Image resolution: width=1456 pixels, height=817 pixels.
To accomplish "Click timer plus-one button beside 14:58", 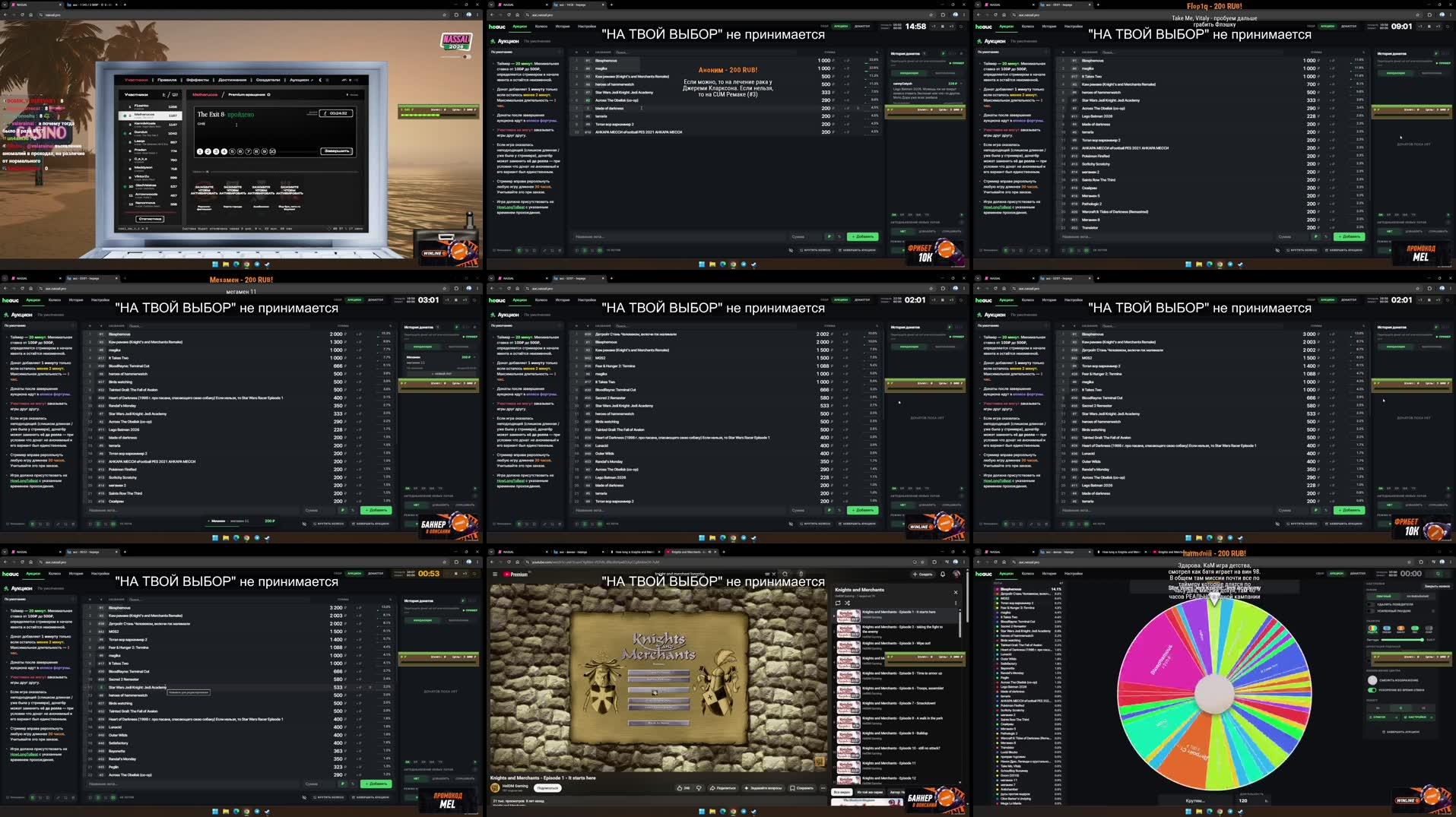I will 952,27.
